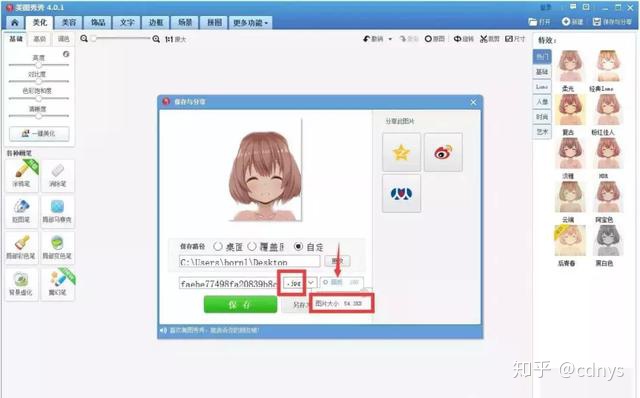Open the undo history dropdown arrow
This screenshot has height=398, width=640.
(x=390, y=39)
